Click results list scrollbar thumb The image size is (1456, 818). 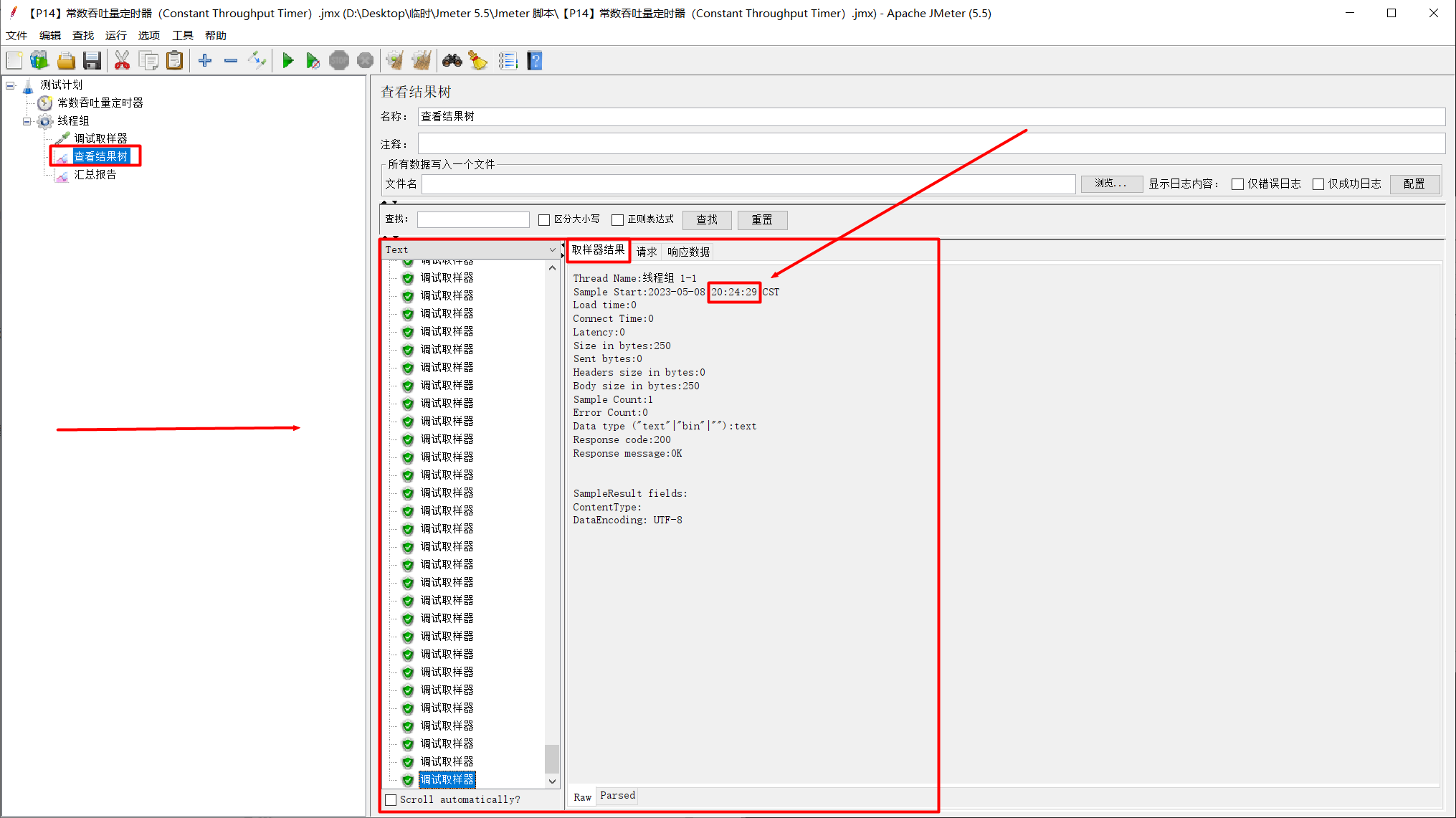coord(552,759)
